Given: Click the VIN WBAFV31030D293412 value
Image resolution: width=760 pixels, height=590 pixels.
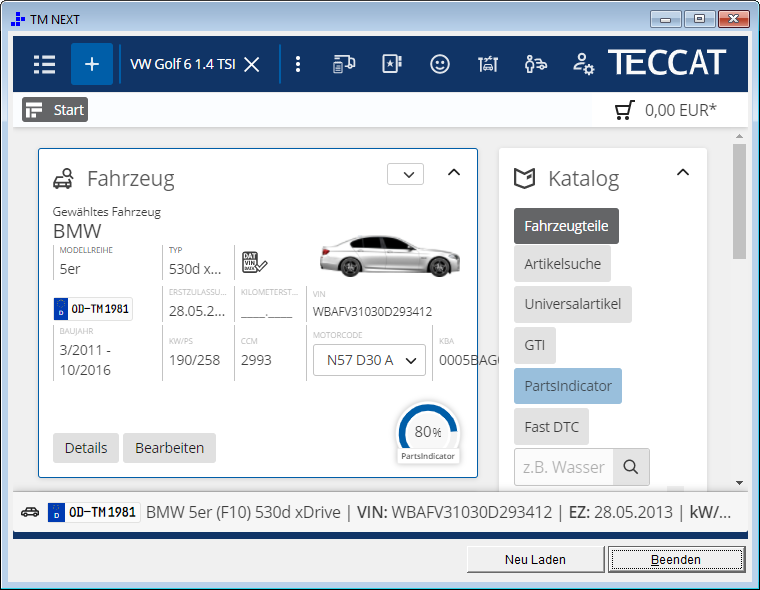Looking at the screenshot, I should click(x=372, y=311).
